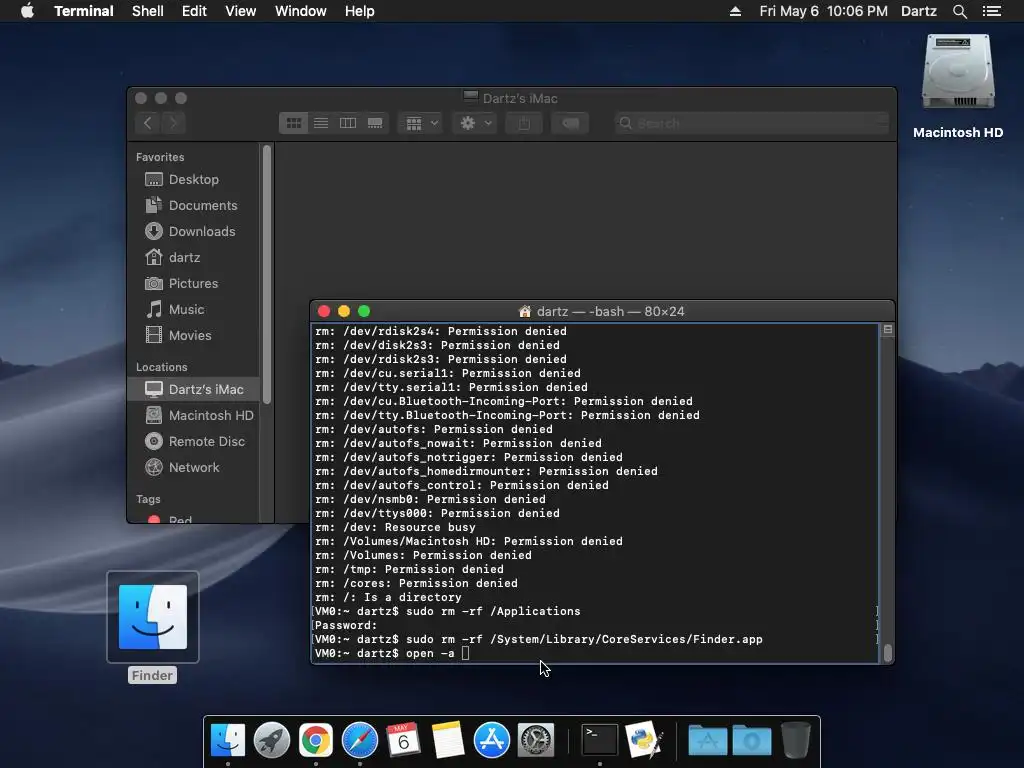The image size is (1024, 768).
Task: Open the Window menu
Action: (300, 11)
